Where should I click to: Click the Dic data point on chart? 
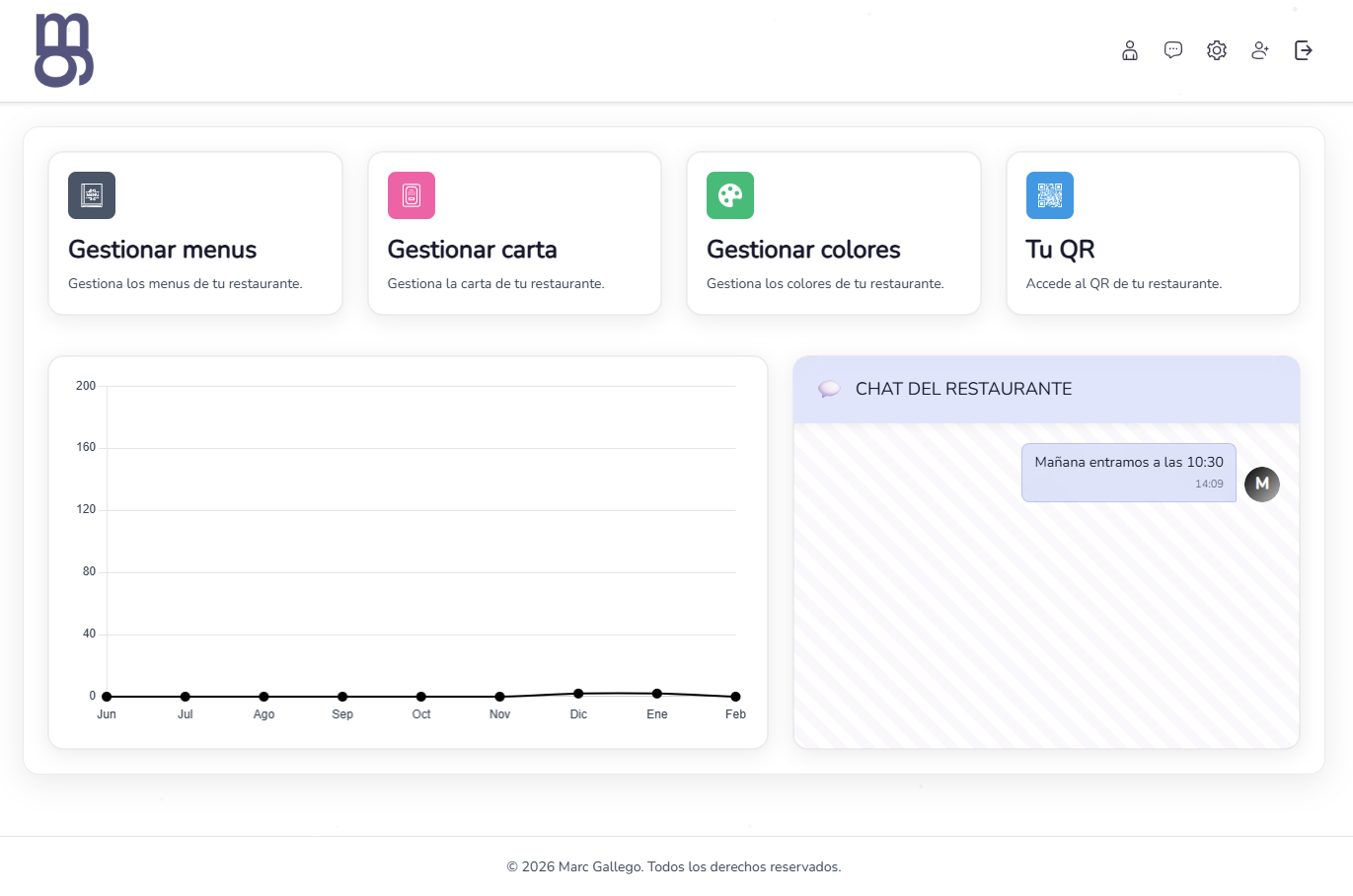pyautogui.click(x=578, y=694)
